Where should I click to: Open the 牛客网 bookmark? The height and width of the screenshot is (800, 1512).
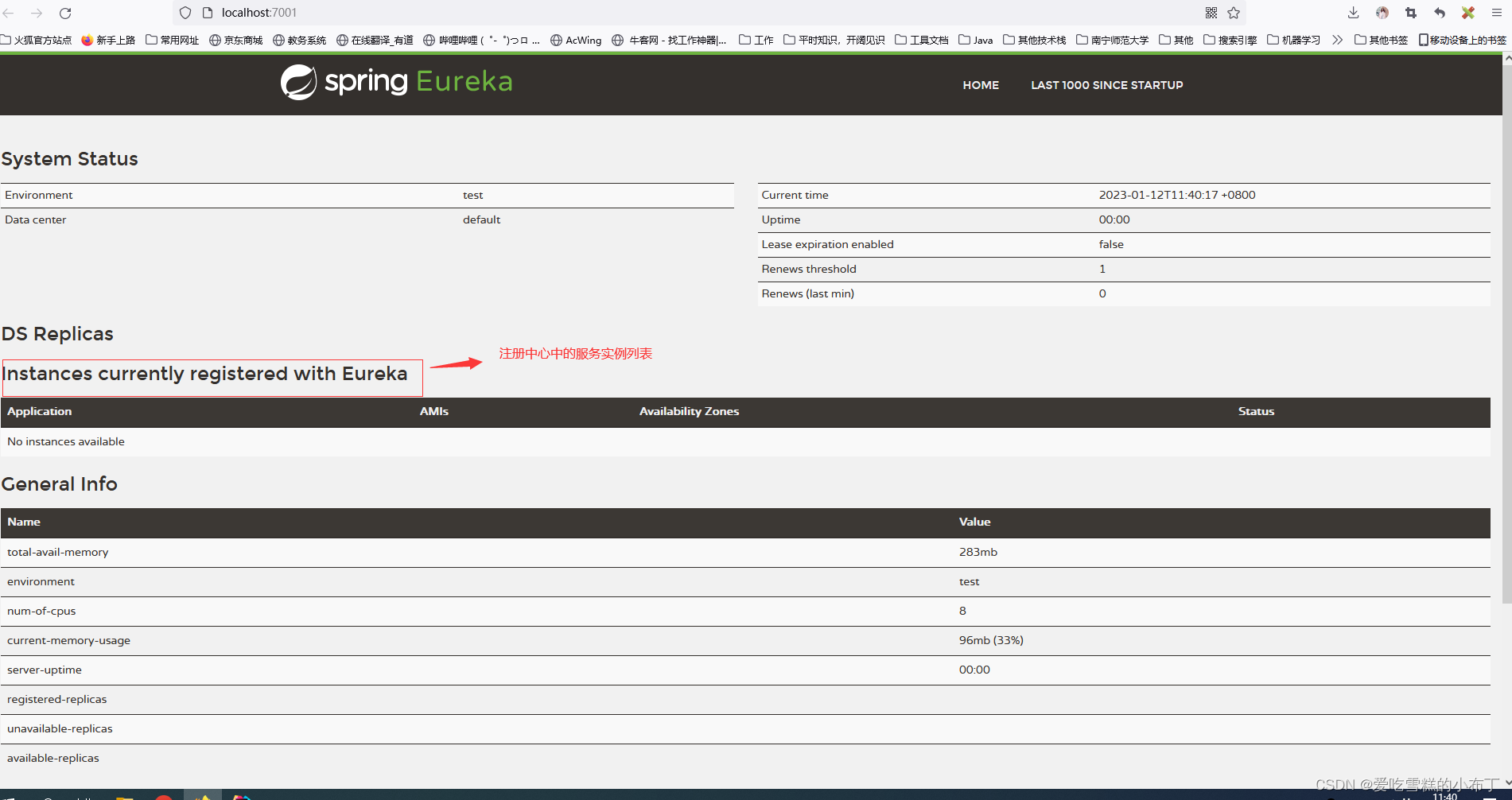[x=670, y=40]
